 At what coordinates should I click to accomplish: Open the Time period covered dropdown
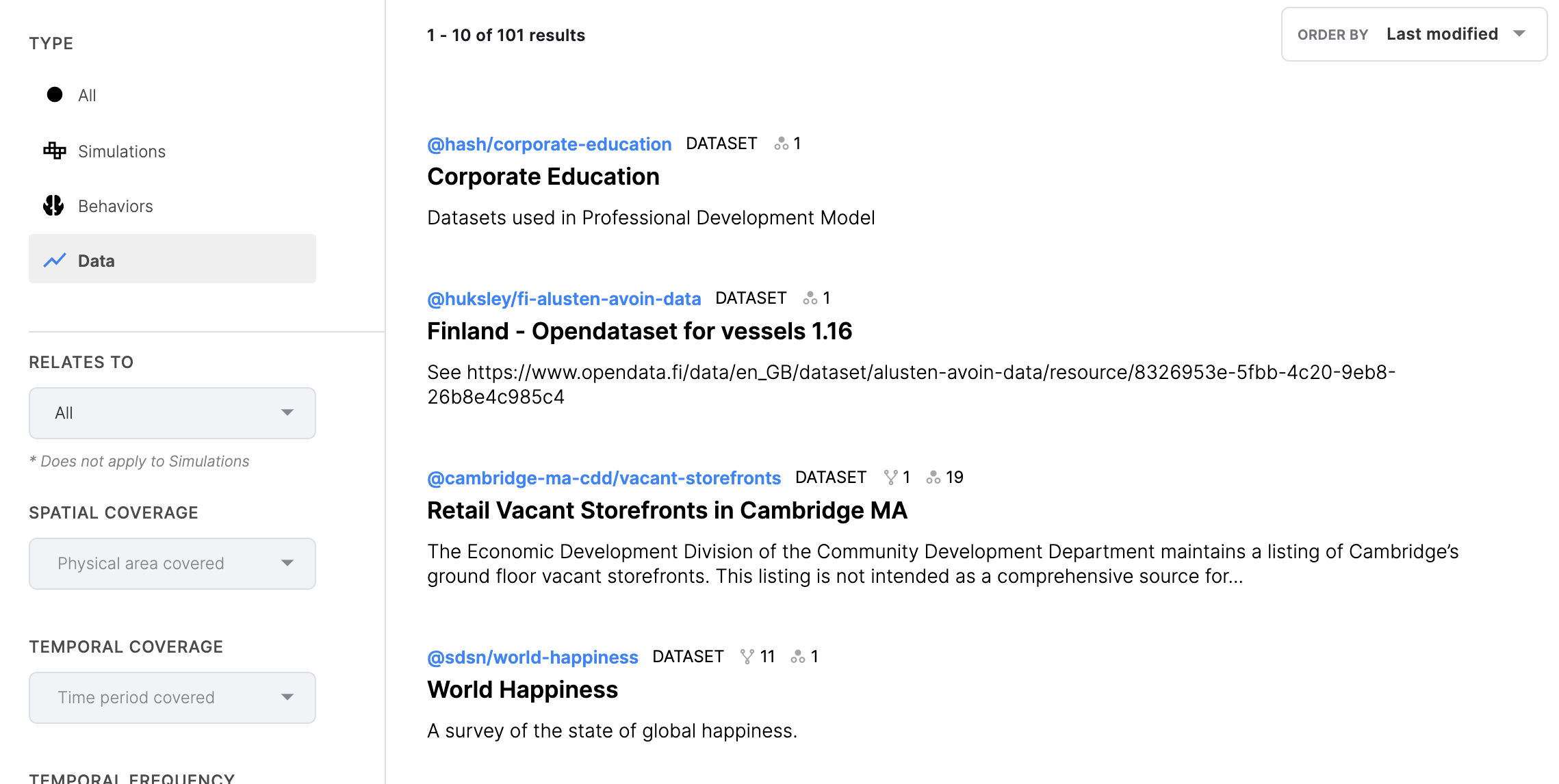[x=172, y=698]
